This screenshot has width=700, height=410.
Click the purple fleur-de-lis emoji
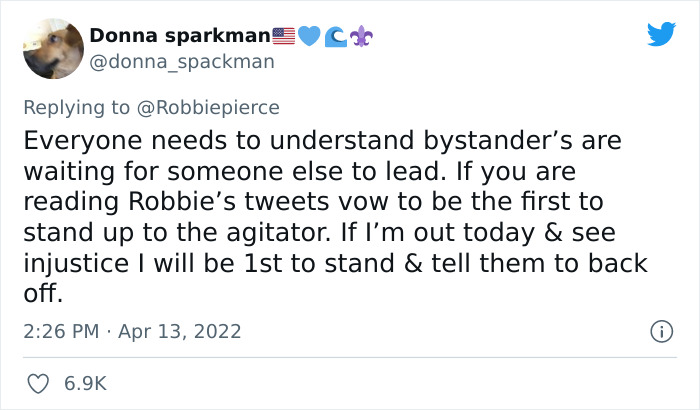pyautogui.click(x=362, y=36)
